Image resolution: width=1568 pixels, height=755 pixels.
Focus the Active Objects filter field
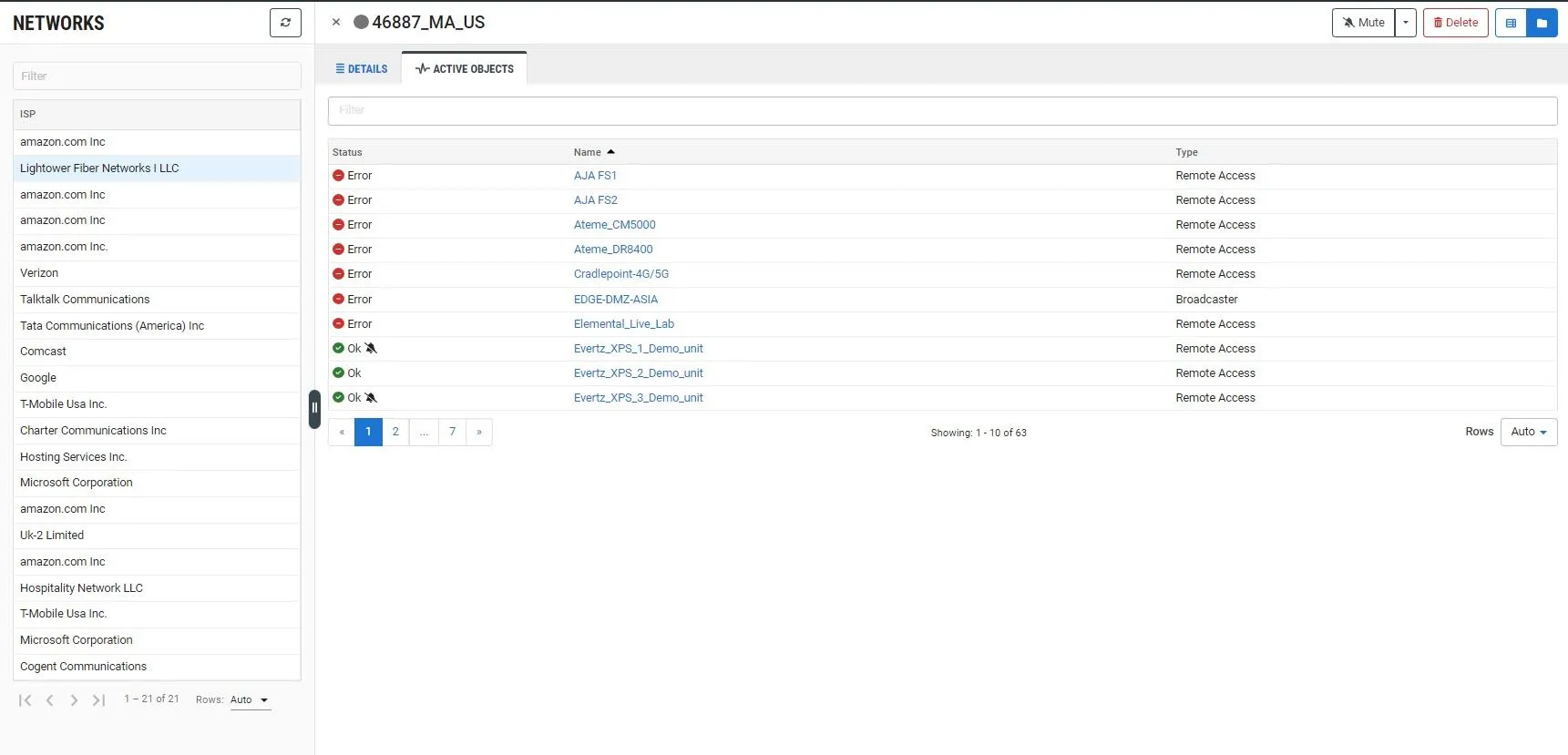[942, 110]
